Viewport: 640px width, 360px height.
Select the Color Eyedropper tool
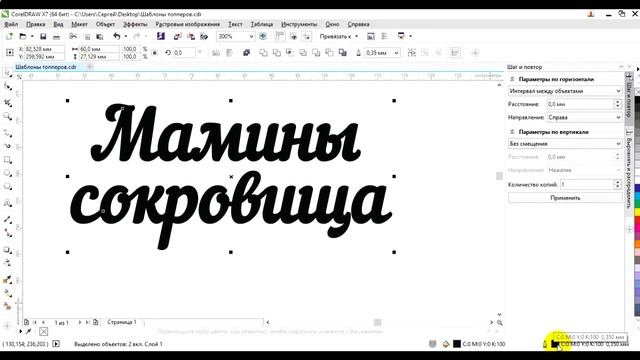pyautogui.click(x=7, y=280)
